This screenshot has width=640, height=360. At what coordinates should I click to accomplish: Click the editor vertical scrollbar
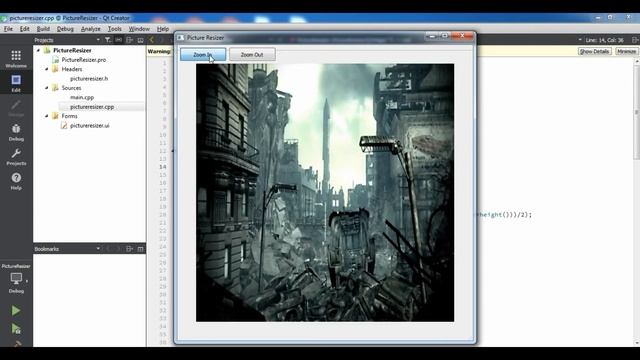[x=636, y=201]
